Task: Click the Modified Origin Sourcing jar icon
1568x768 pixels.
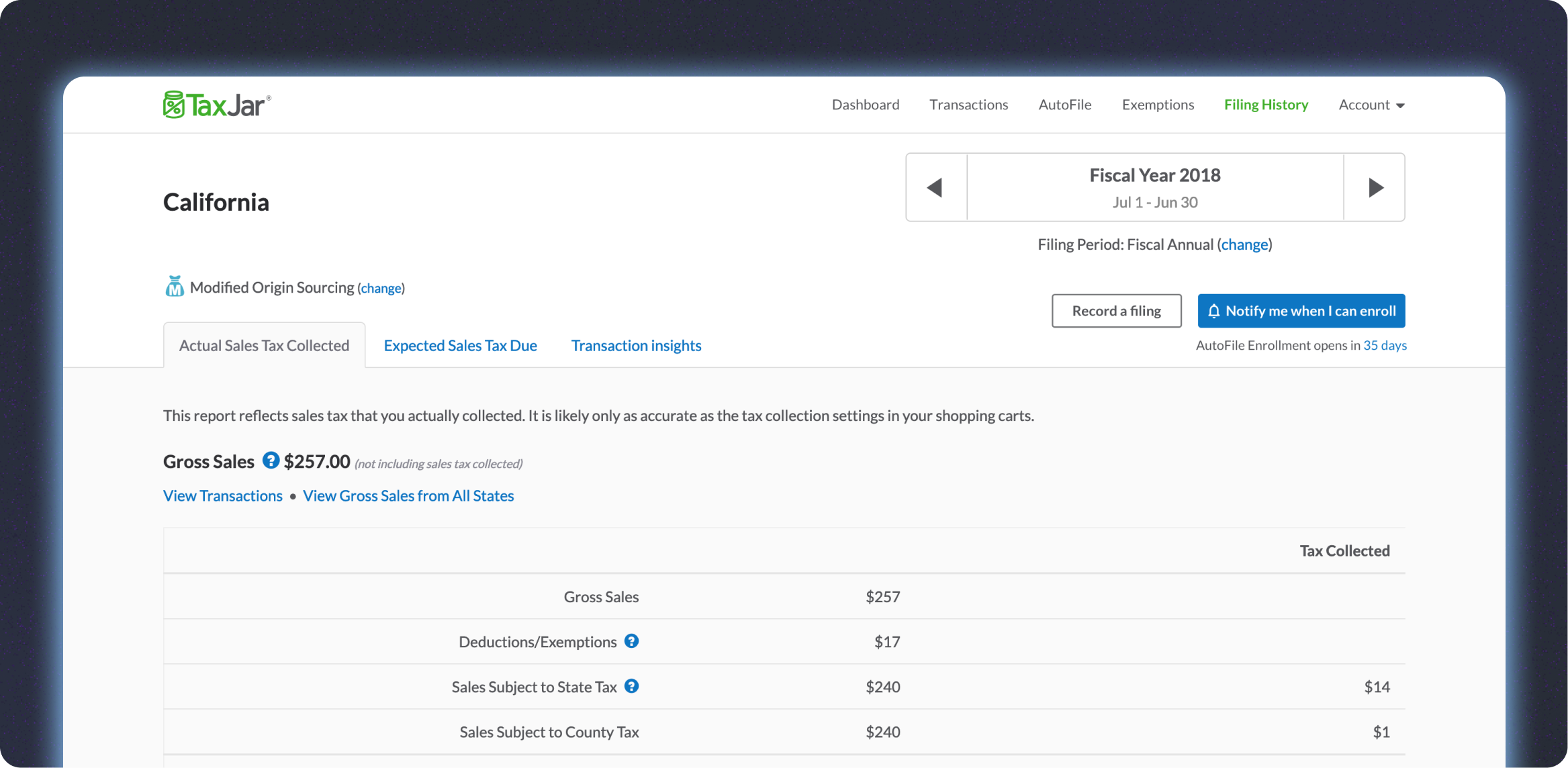Action: tap(175, 287)
